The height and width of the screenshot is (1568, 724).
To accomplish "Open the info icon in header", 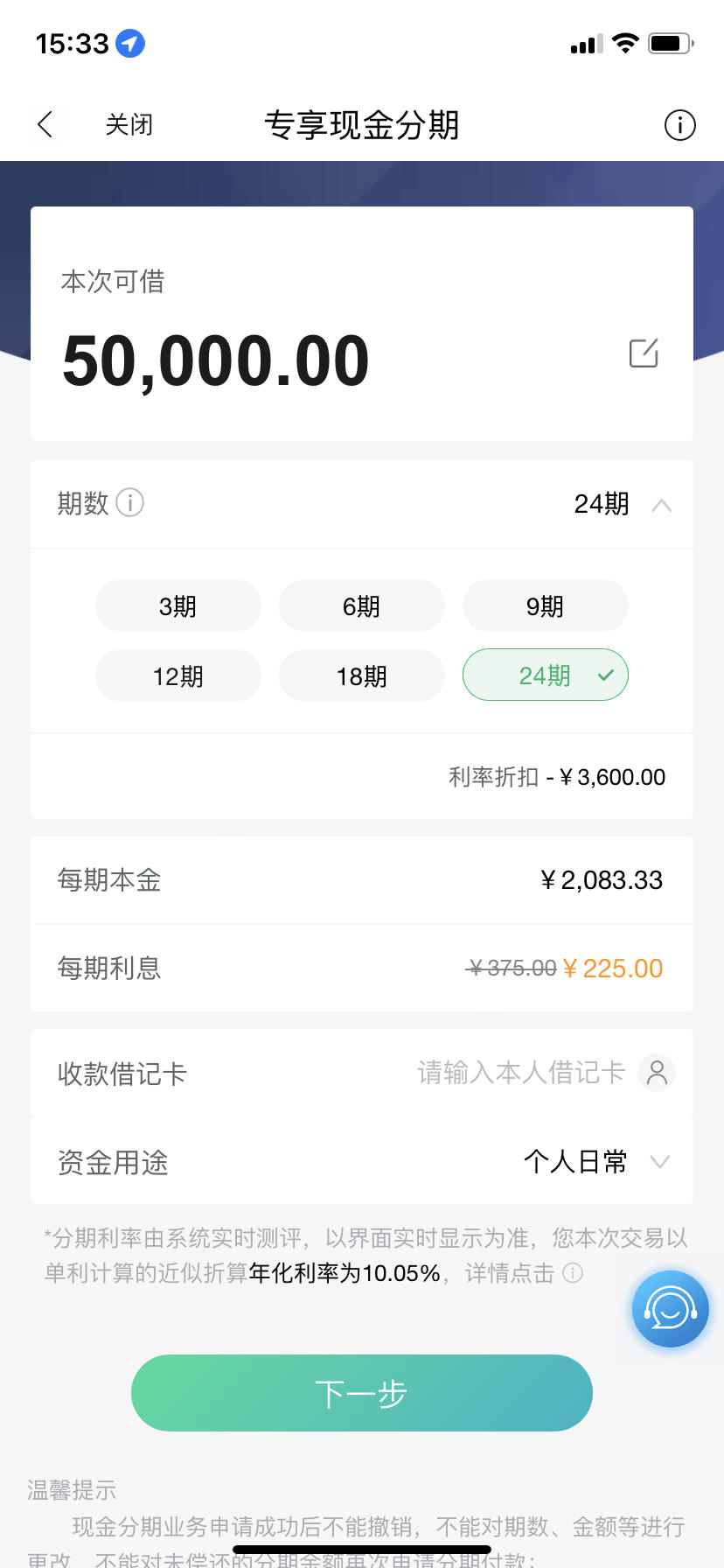I will click(x=679, y=124).
